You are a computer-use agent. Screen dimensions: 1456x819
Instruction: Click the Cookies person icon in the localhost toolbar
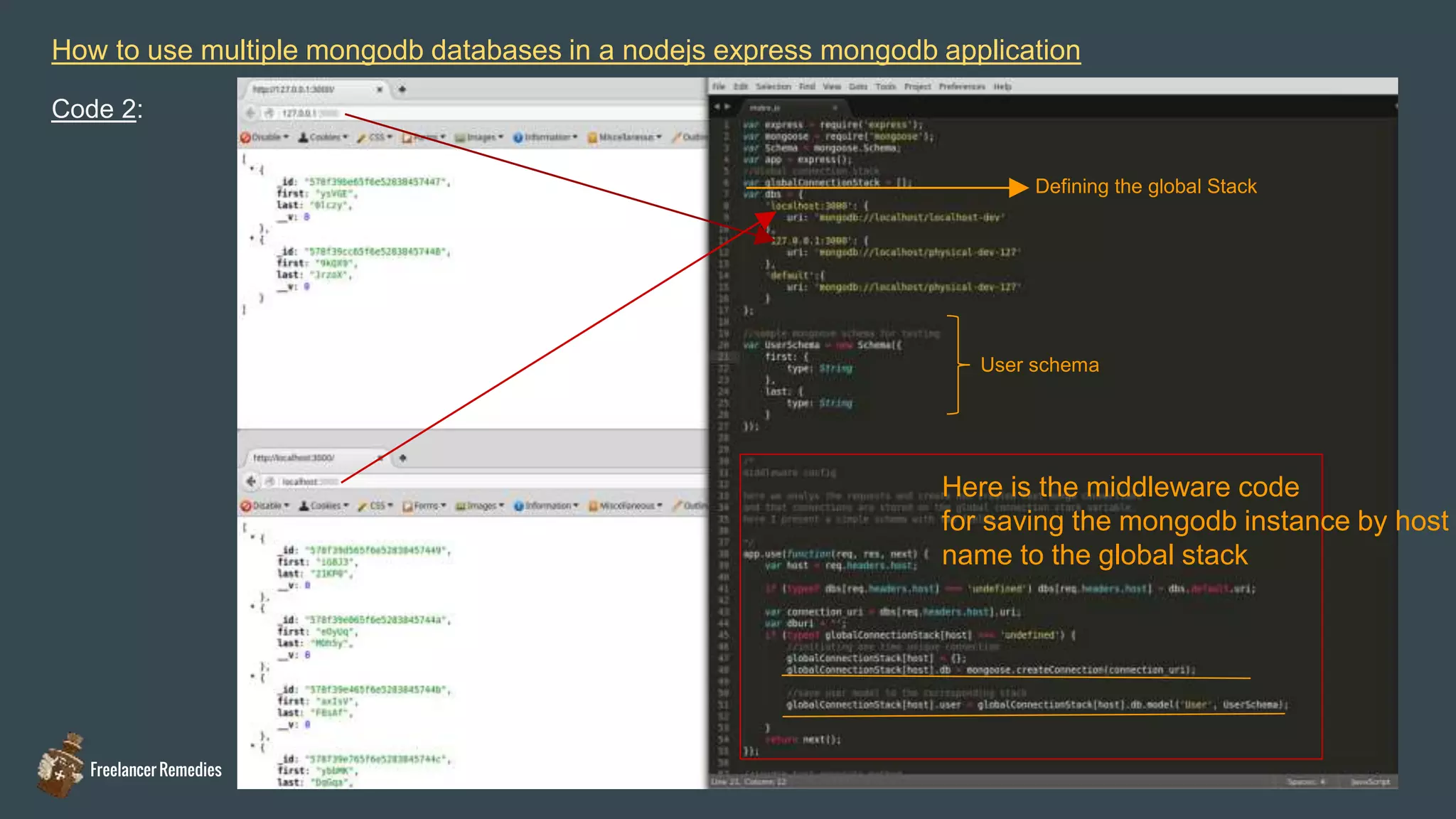[x=304, y=506]
